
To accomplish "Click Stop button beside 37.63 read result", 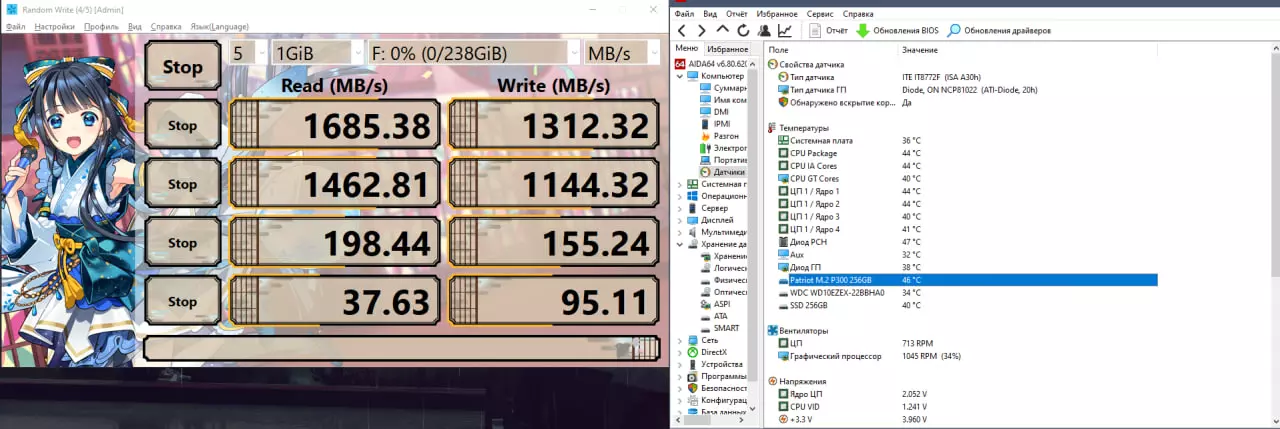I will click(x=183, y=301).
